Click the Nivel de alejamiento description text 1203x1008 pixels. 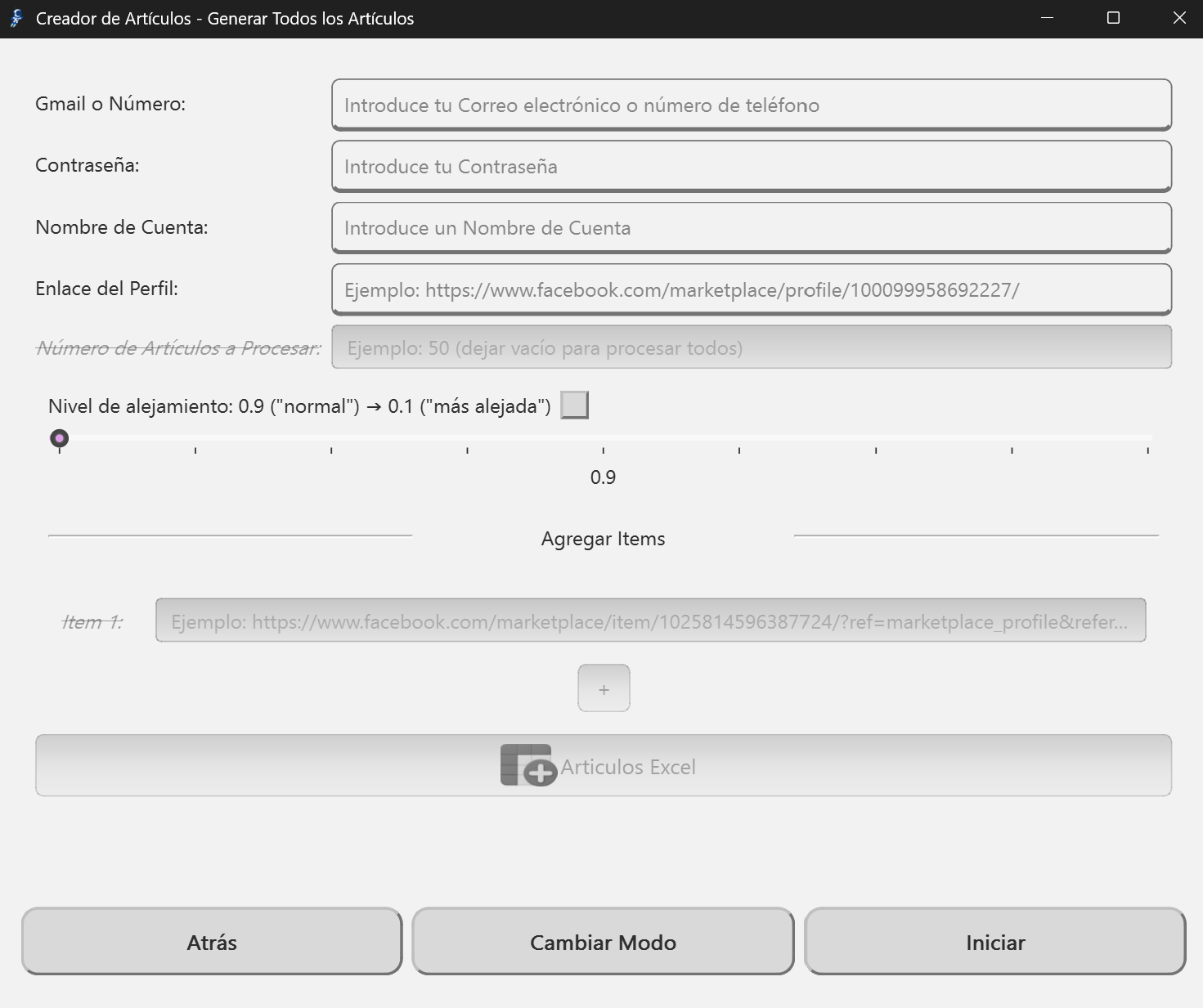(x=299, y=406)
